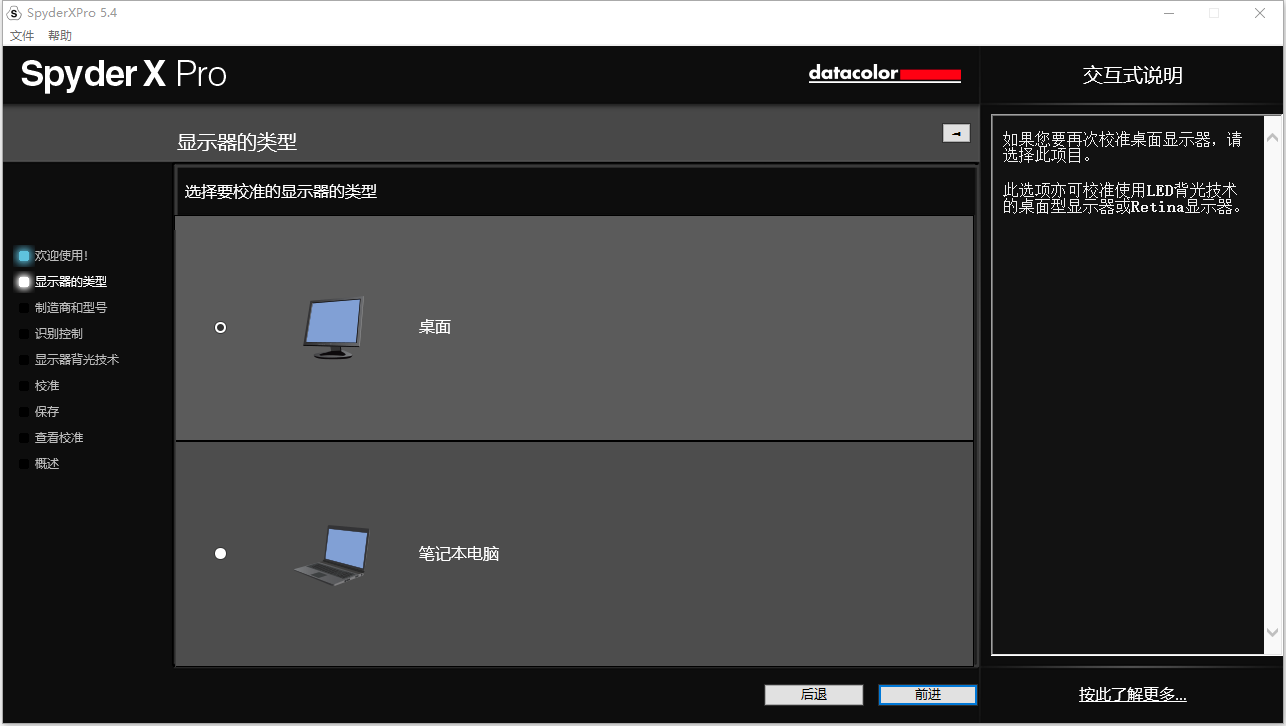The width and height of the screenshot is (1286, 726).
Task: Click the desktop monitor icon
Action: (334, 328)
